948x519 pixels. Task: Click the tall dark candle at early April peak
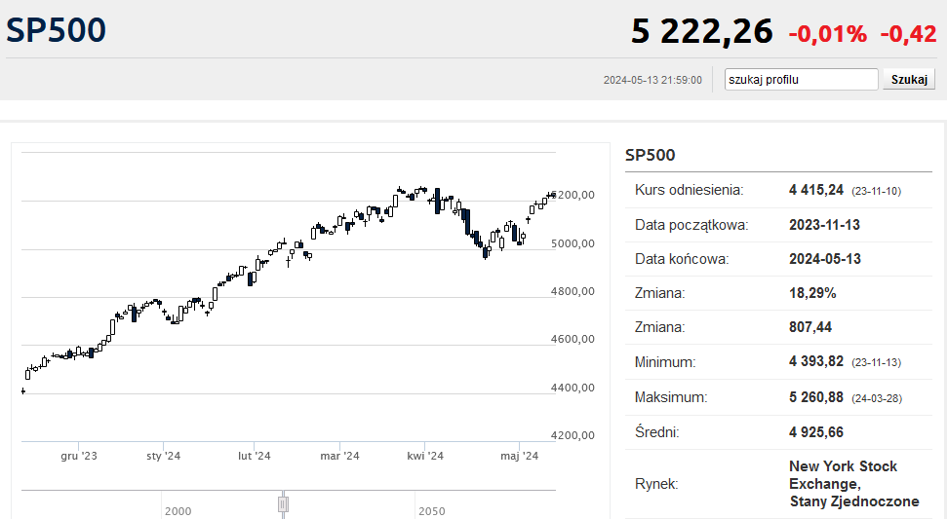437,200
